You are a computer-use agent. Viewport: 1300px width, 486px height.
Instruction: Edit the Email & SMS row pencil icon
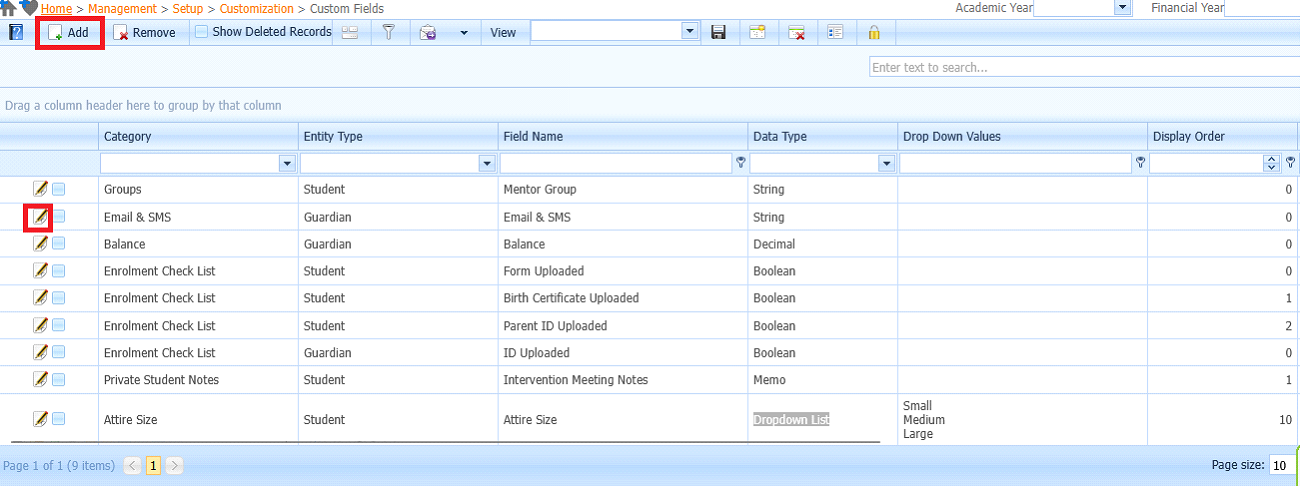pyautogui.click(x=40, y=216)
